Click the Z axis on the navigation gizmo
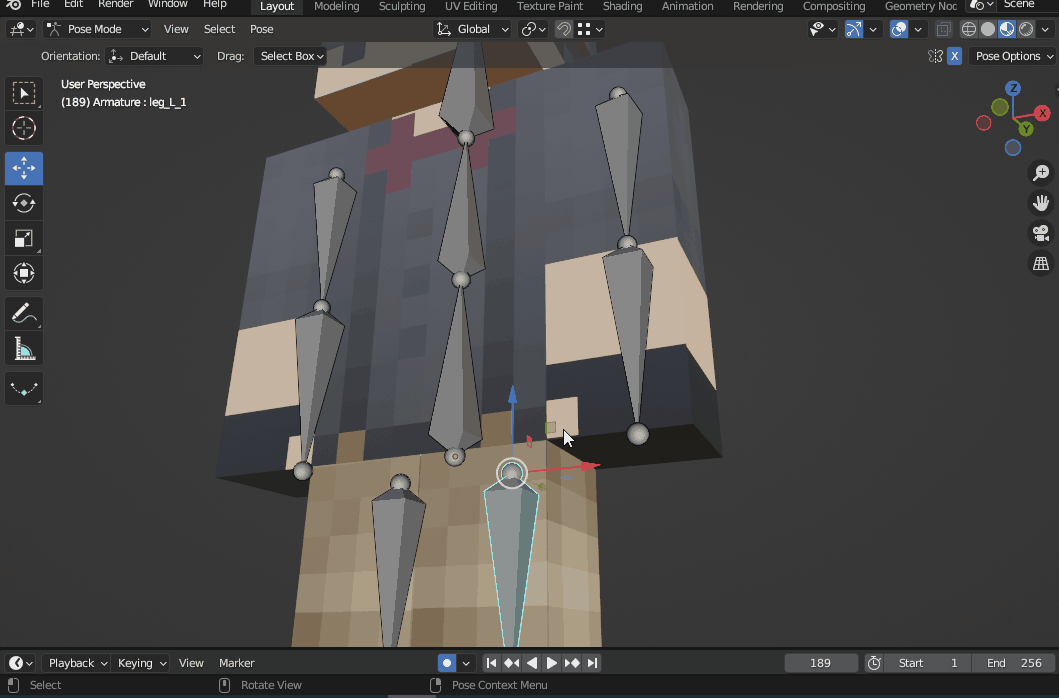Image resolution: width=1059 pixels, height=698 pixels. [1013, 88]
